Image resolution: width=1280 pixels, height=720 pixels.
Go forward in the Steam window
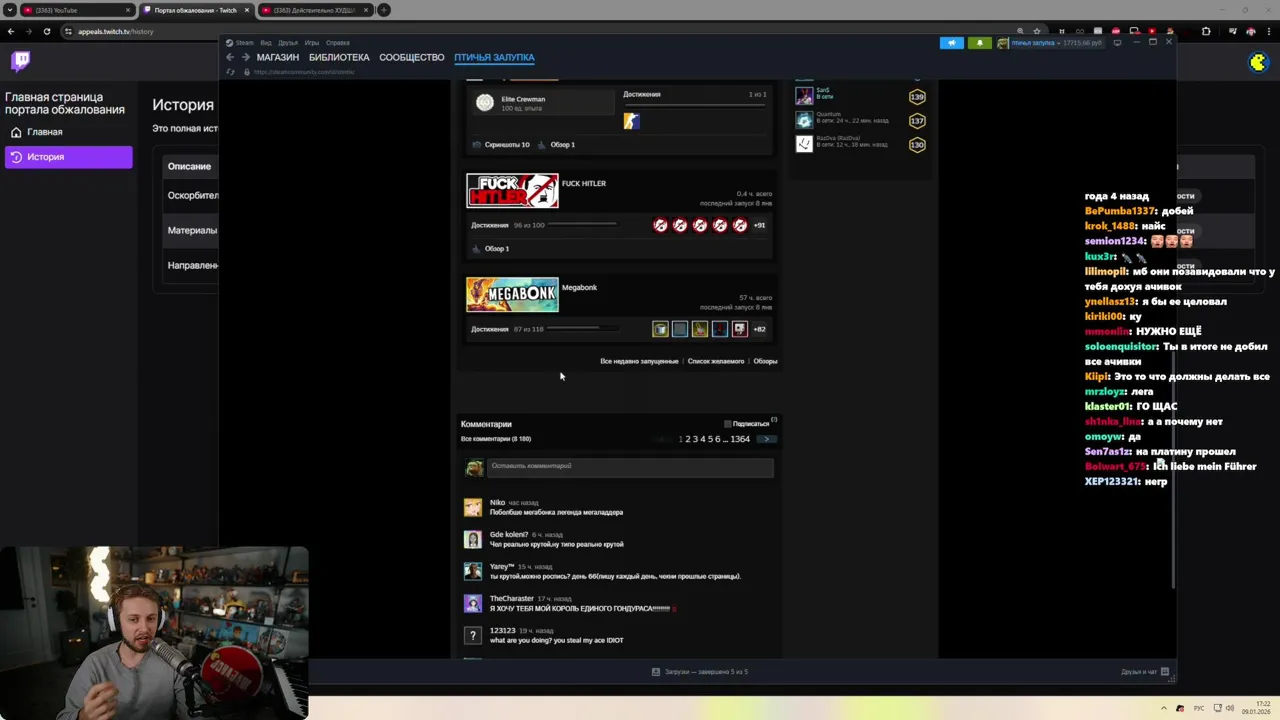pyautogui.click(x=245, y=57)
